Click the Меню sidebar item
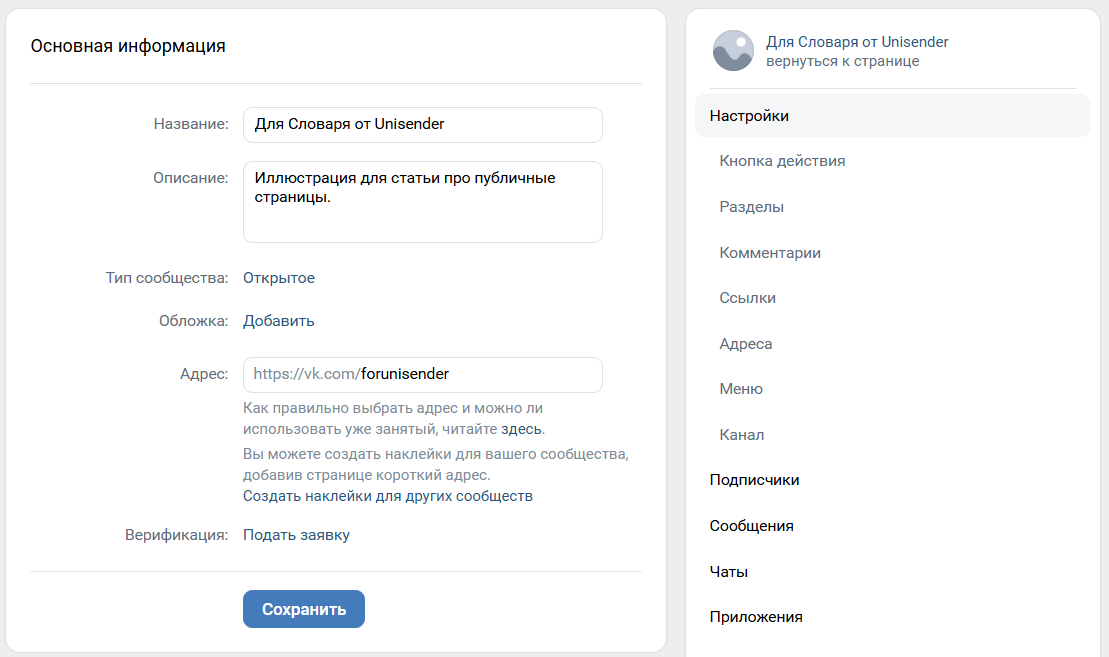Image resolution: width=1109 pixels, height=657 pixels. pos(741,389)
